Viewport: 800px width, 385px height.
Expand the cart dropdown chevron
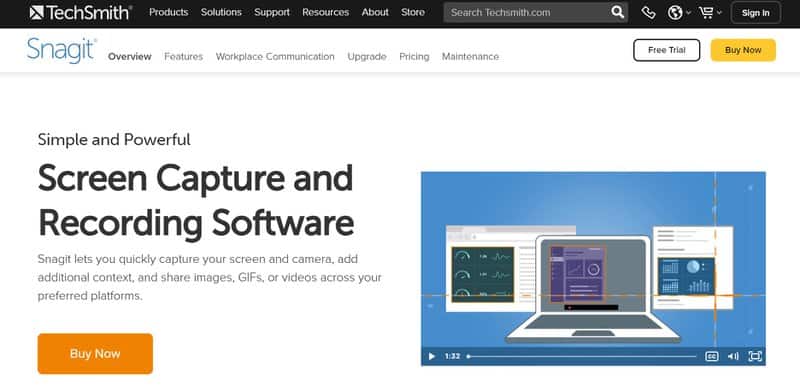(719, 13)
